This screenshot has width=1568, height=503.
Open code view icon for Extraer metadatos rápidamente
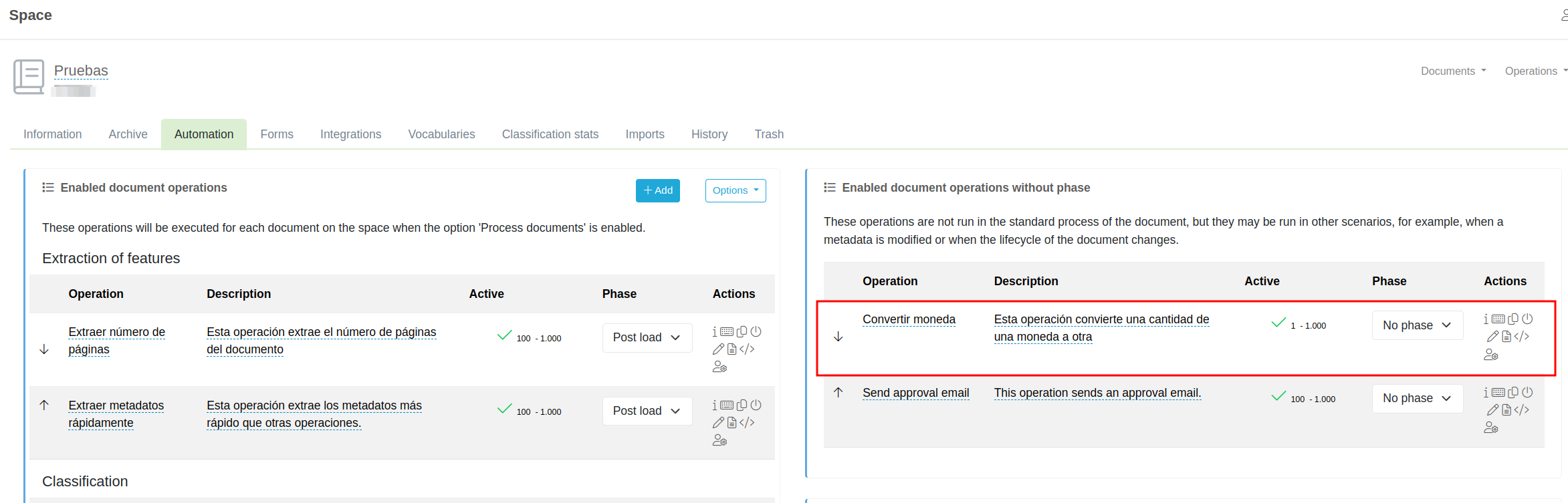tap(747, 423)
